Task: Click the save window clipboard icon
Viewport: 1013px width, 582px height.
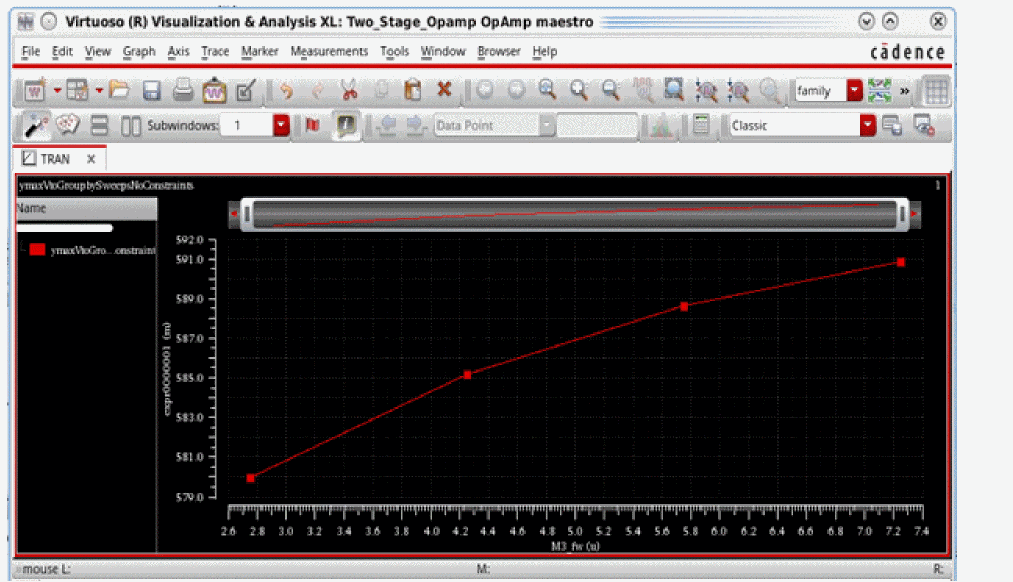Action: click(x=214, y=91)
